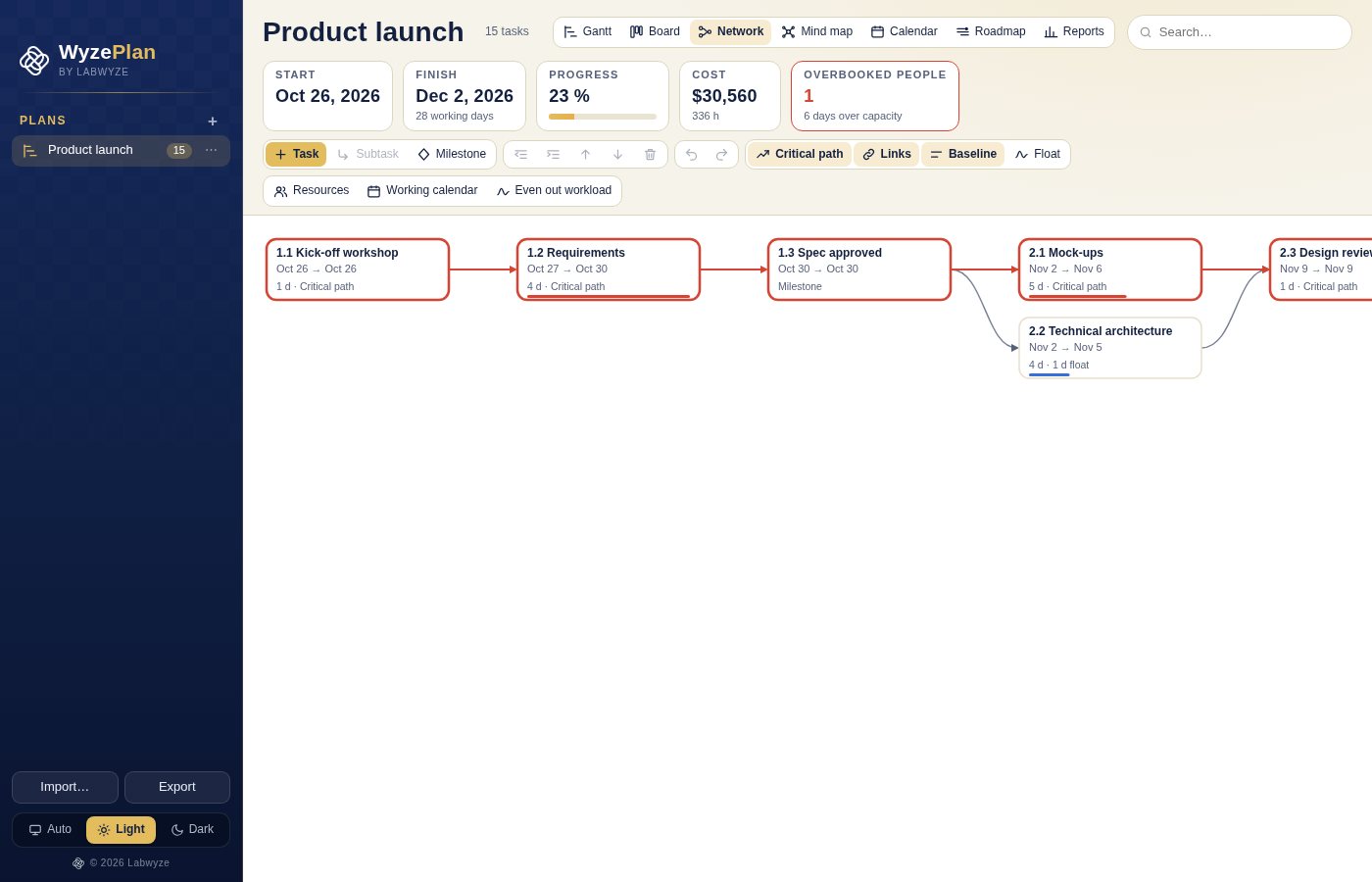The image size is (1372, 882).
Task: Click the Subtask button
Action: pyautogui.click(x=367, y=155)
